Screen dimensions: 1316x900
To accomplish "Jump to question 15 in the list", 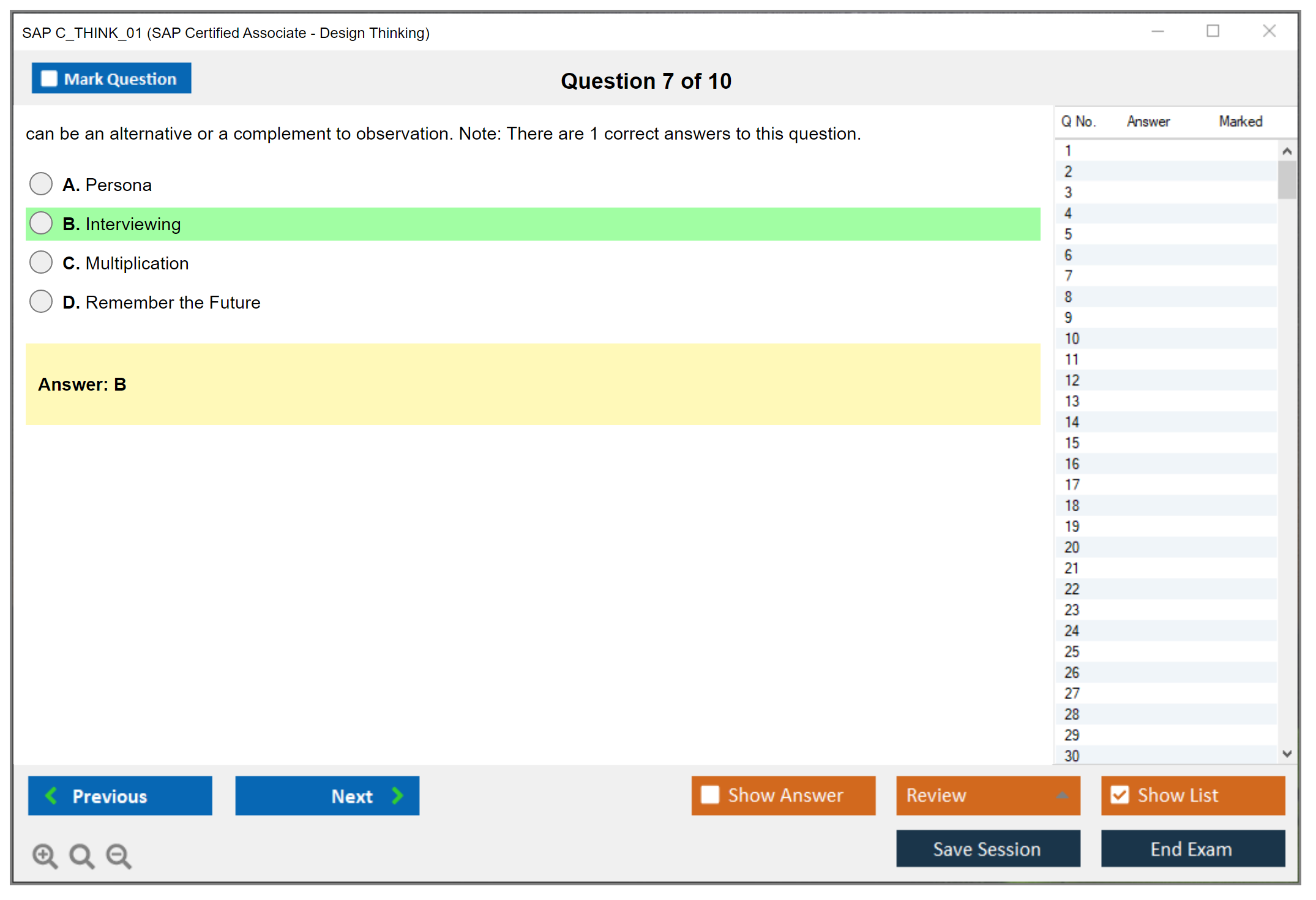I will (1072, 443).
